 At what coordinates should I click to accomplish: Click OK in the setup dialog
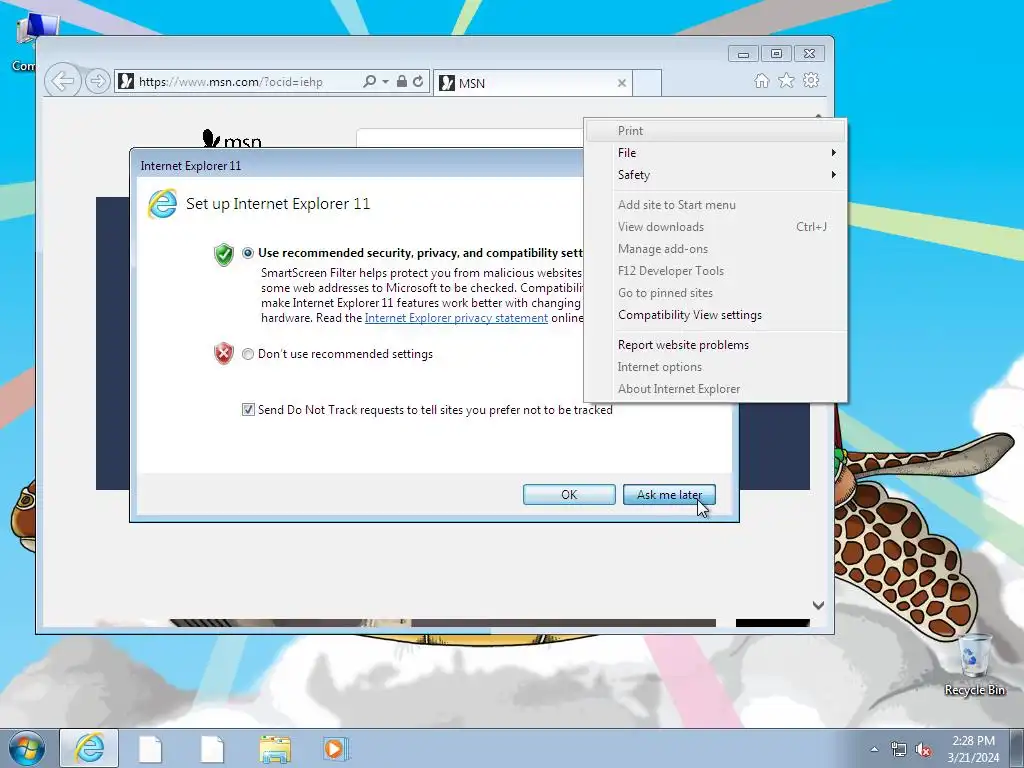[569, 494]
